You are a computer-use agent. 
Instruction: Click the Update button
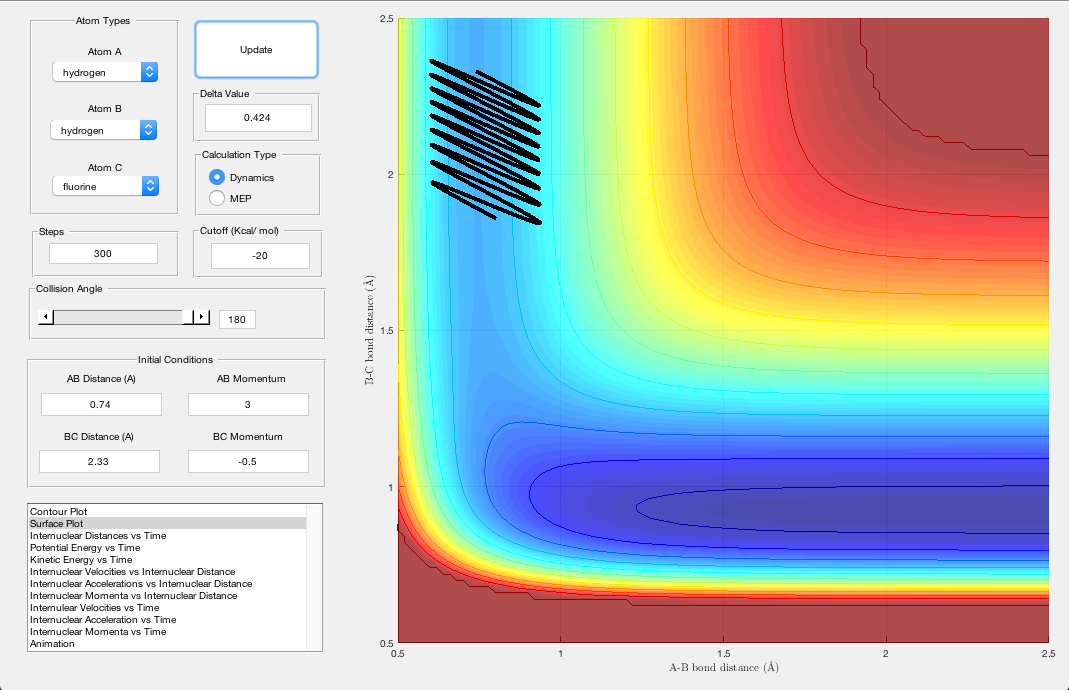click(x=256, y=50)
